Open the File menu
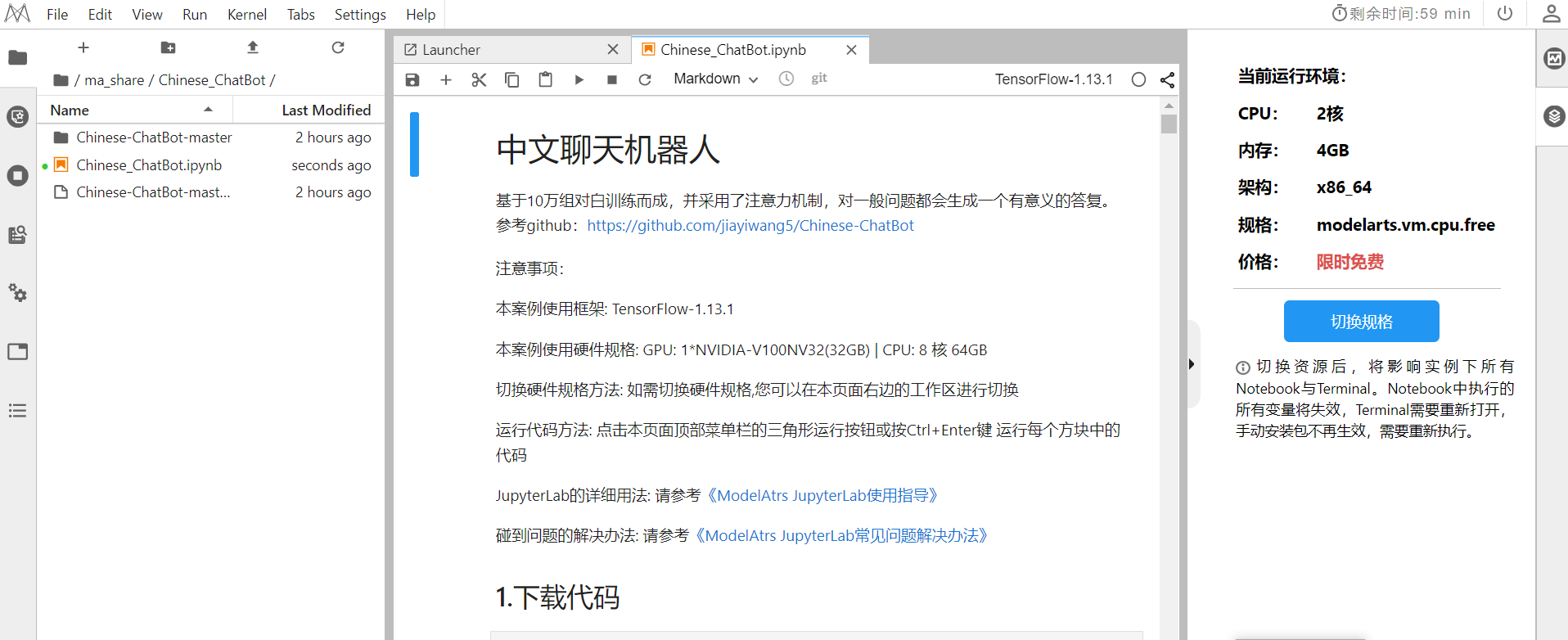The image size is (1568, 640). point(57,14)
